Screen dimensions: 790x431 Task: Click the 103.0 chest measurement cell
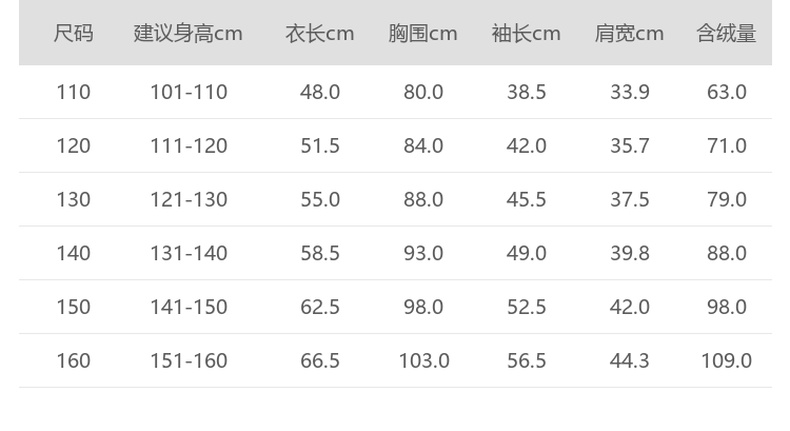[423, 361]
